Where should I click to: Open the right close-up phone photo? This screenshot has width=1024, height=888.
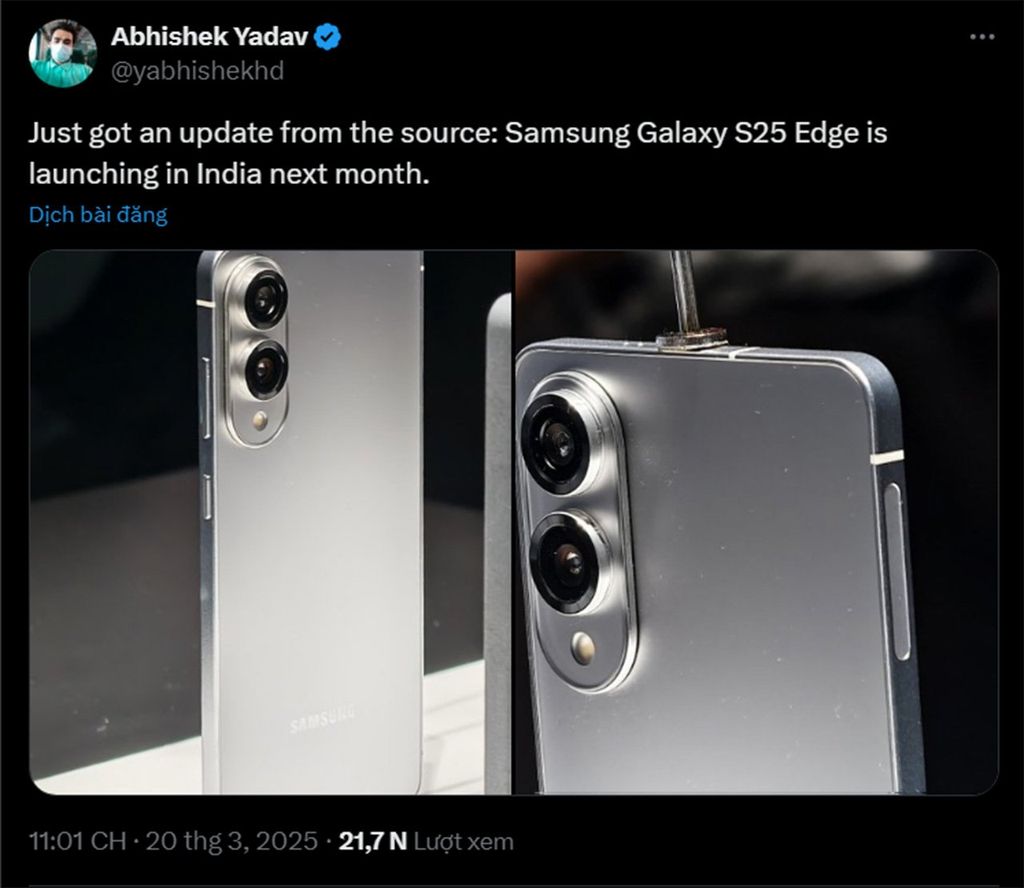click(x=758, y=522)
